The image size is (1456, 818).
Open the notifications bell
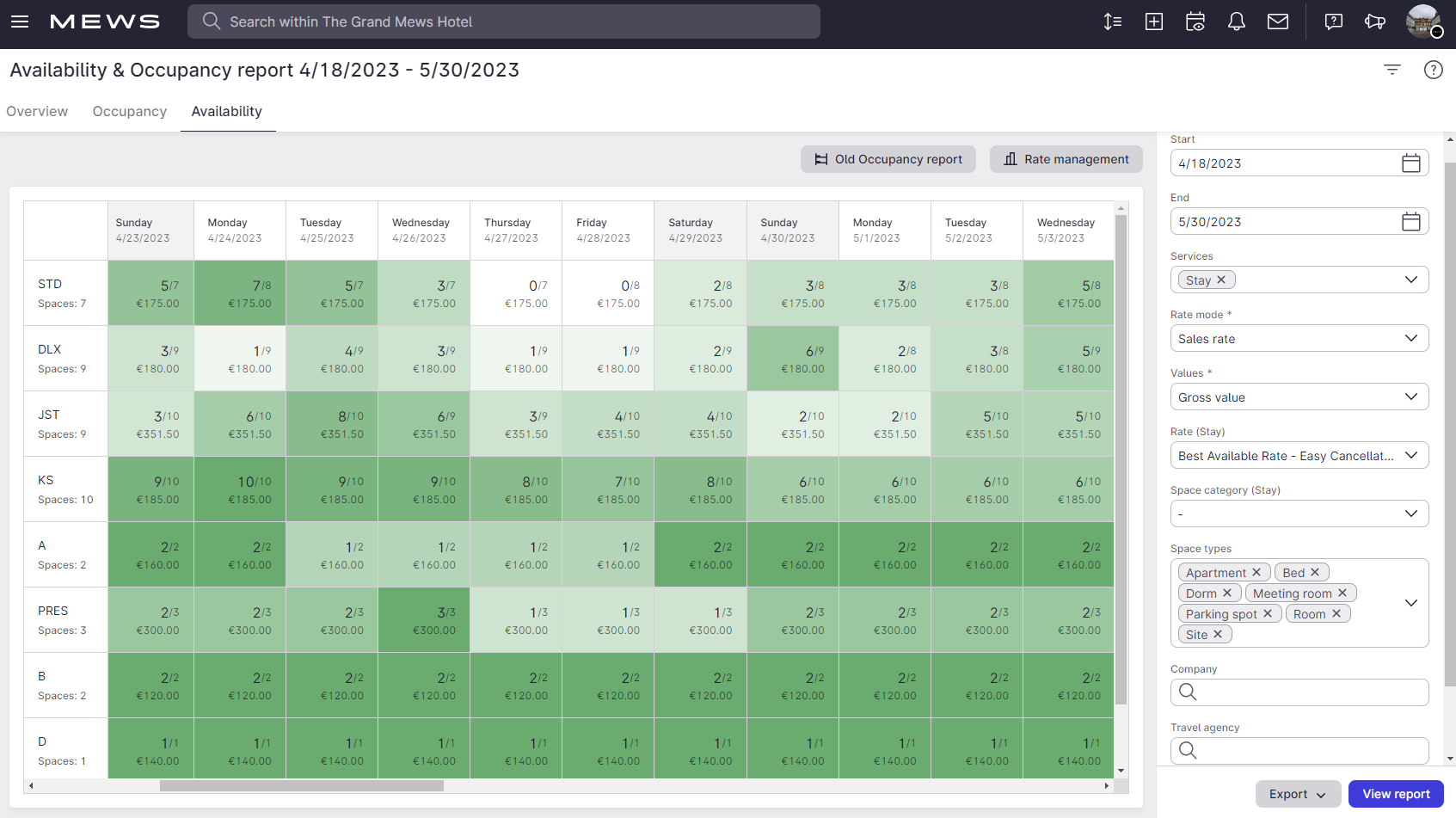[x=1236, y=22]
